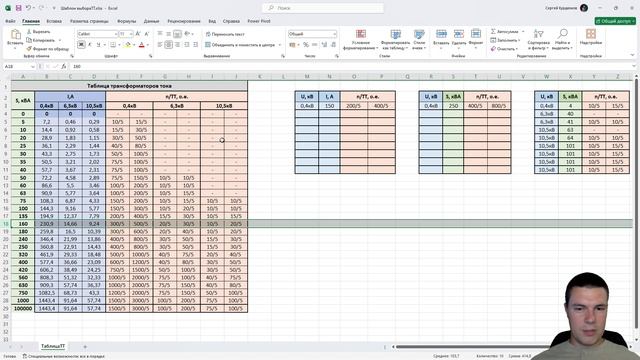Toggle italic formatting (К)

pyautogui.click(x=90, y=45)
